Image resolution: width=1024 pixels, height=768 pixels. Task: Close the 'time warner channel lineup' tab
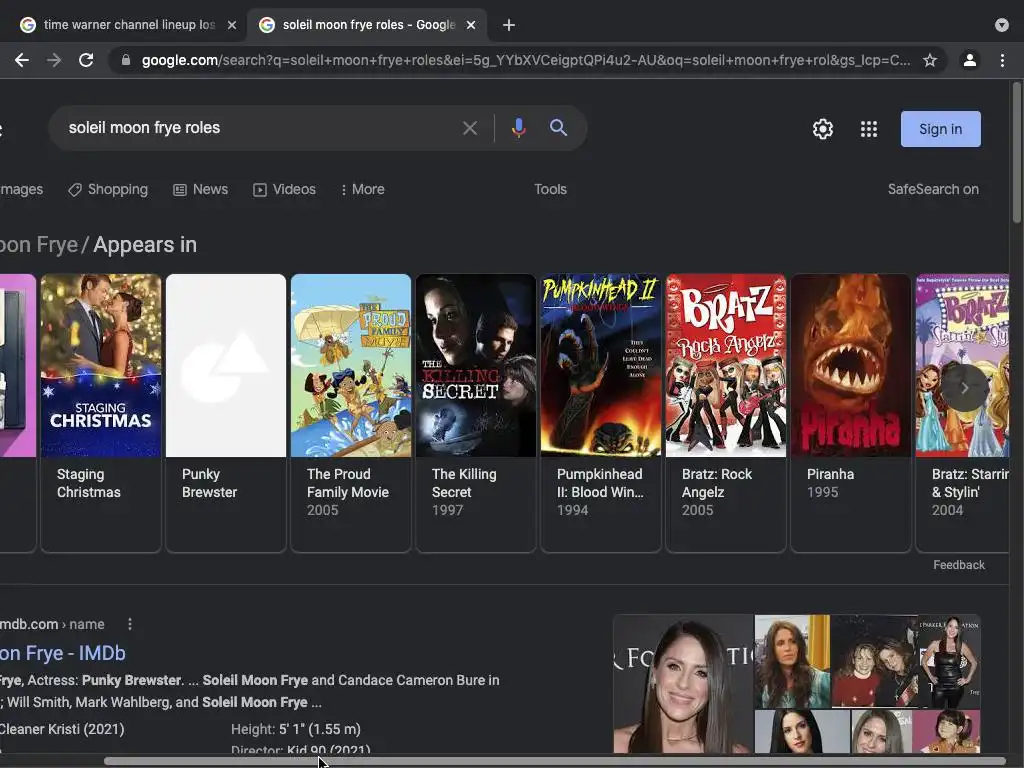click(x=231, y=25)
